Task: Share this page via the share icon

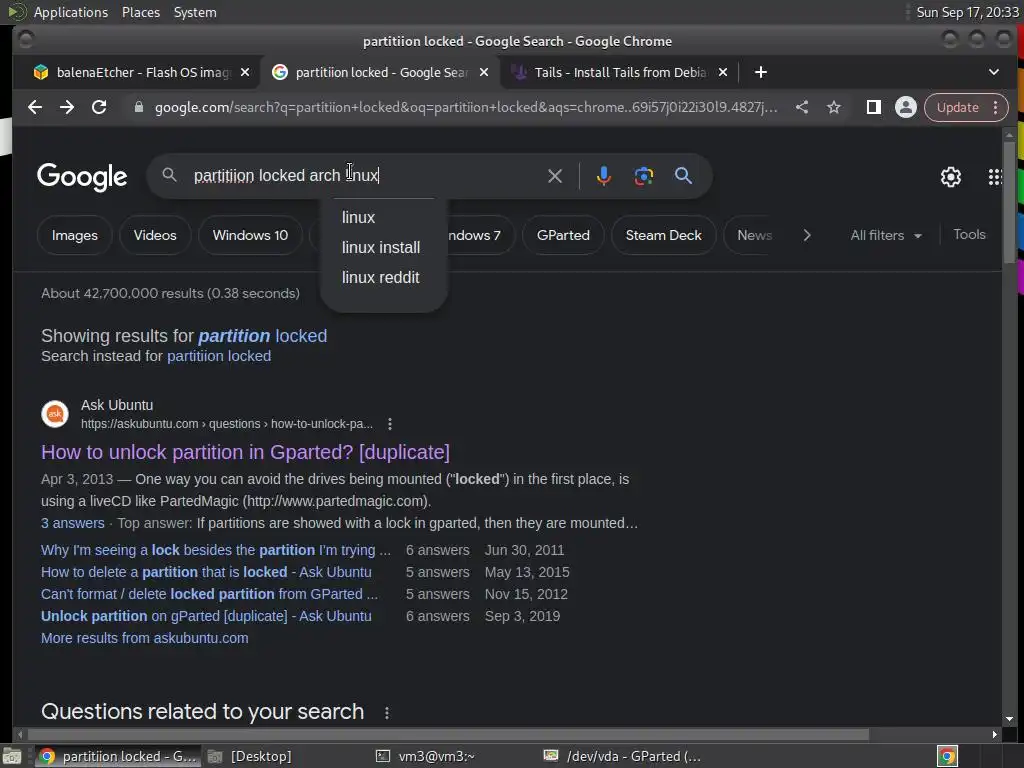Action: 802,107
